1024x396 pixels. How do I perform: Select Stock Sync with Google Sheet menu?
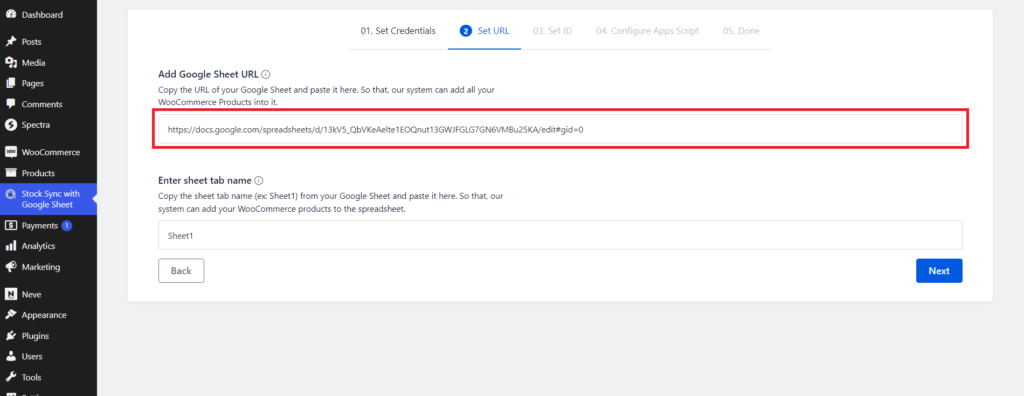coord(48,199)
